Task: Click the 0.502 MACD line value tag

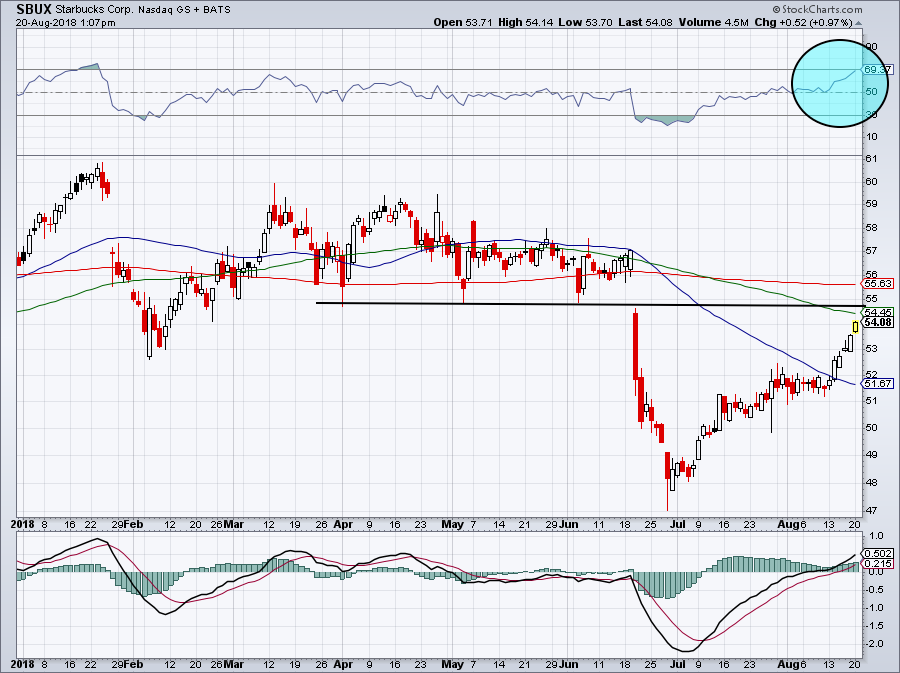Action: (878, 554)
